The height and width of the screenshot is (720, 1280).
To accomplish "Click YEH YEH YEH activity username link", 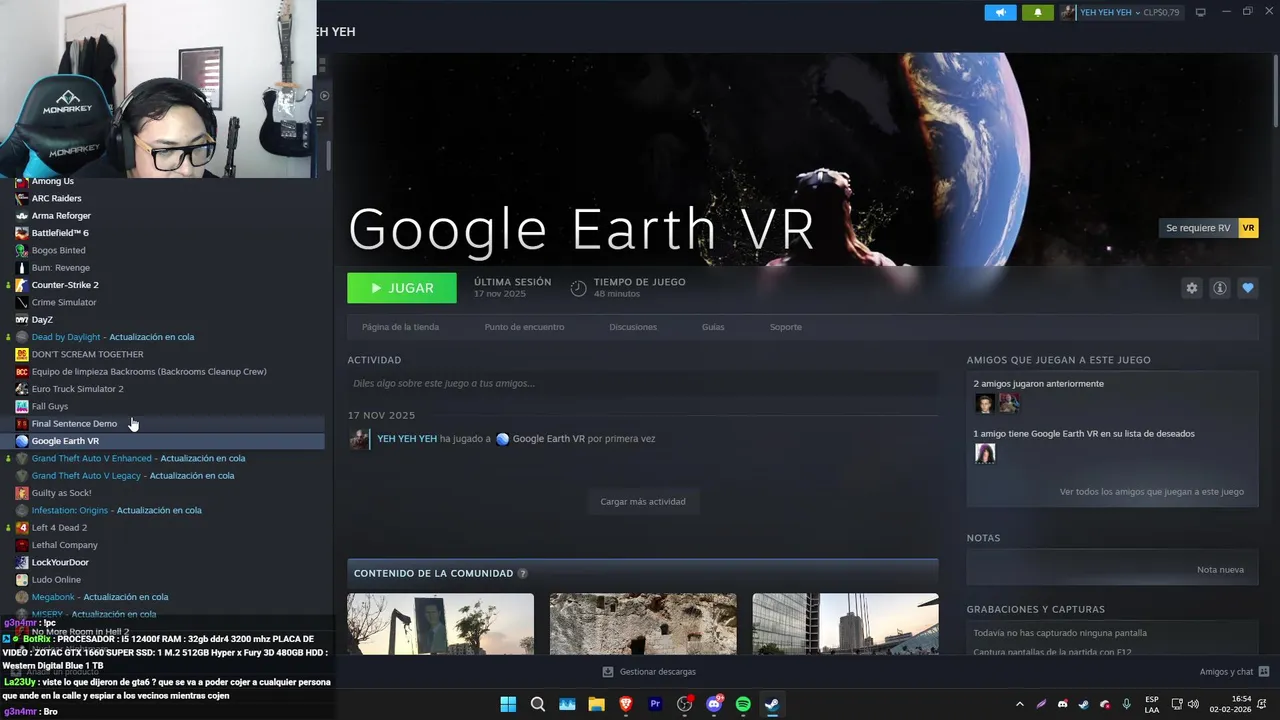I will (x=407, y=439).
